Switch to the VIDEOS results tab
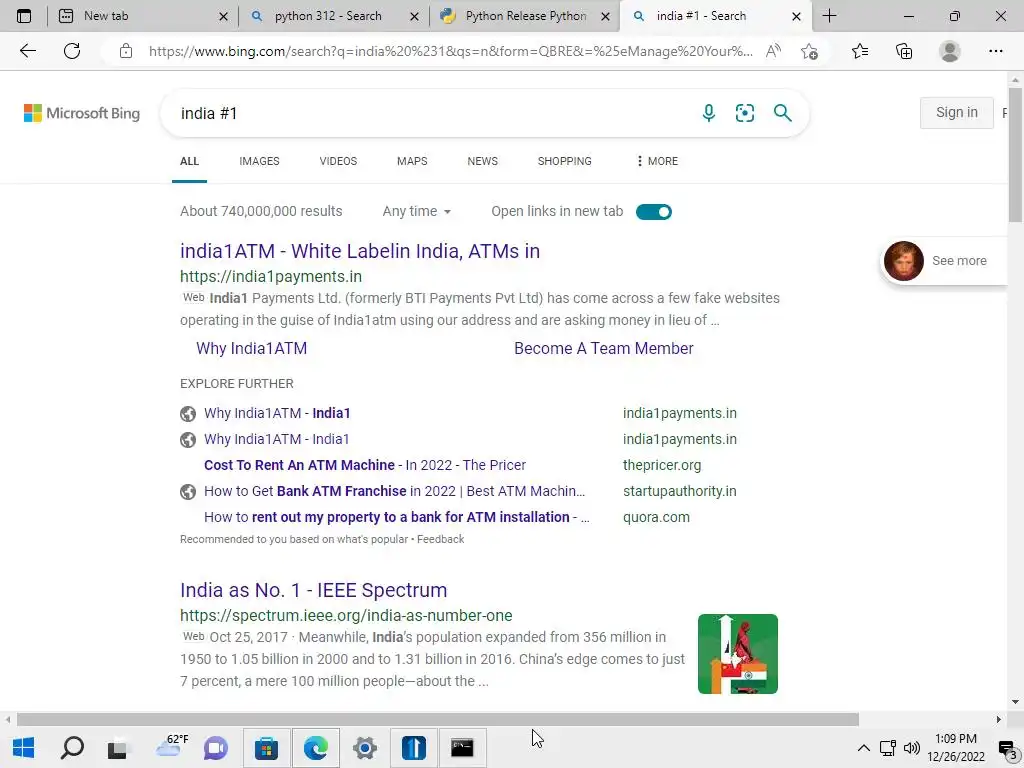 [338, 161]
